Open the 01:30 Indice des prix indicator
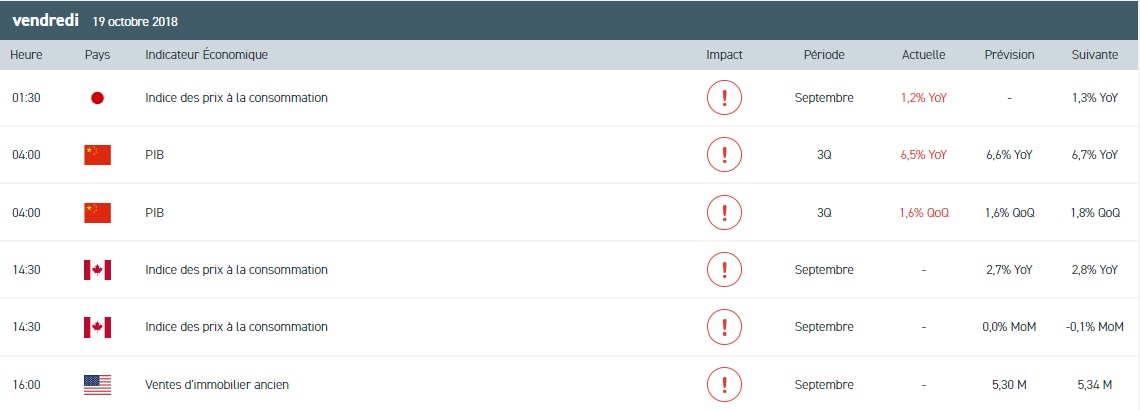 [x=236, y=98]
